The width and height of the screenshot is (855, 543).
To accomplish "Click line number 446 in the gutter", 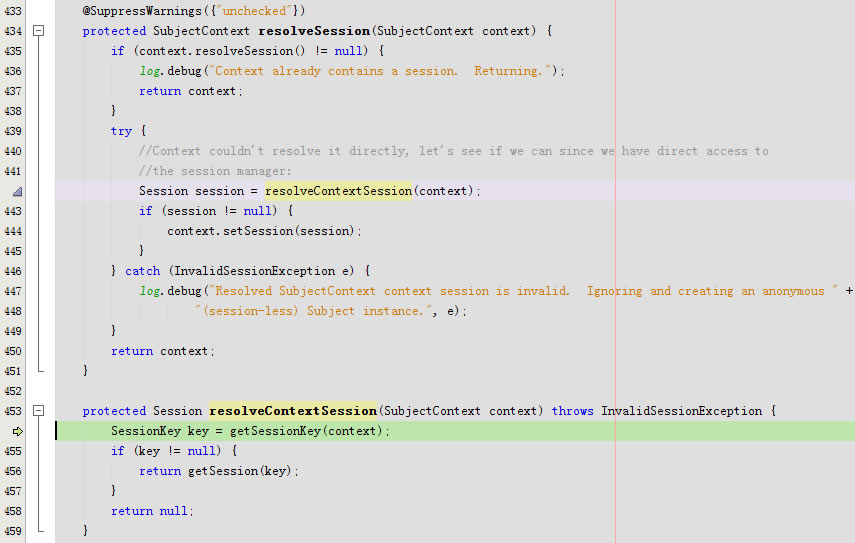I will click(x=13, y=272).
